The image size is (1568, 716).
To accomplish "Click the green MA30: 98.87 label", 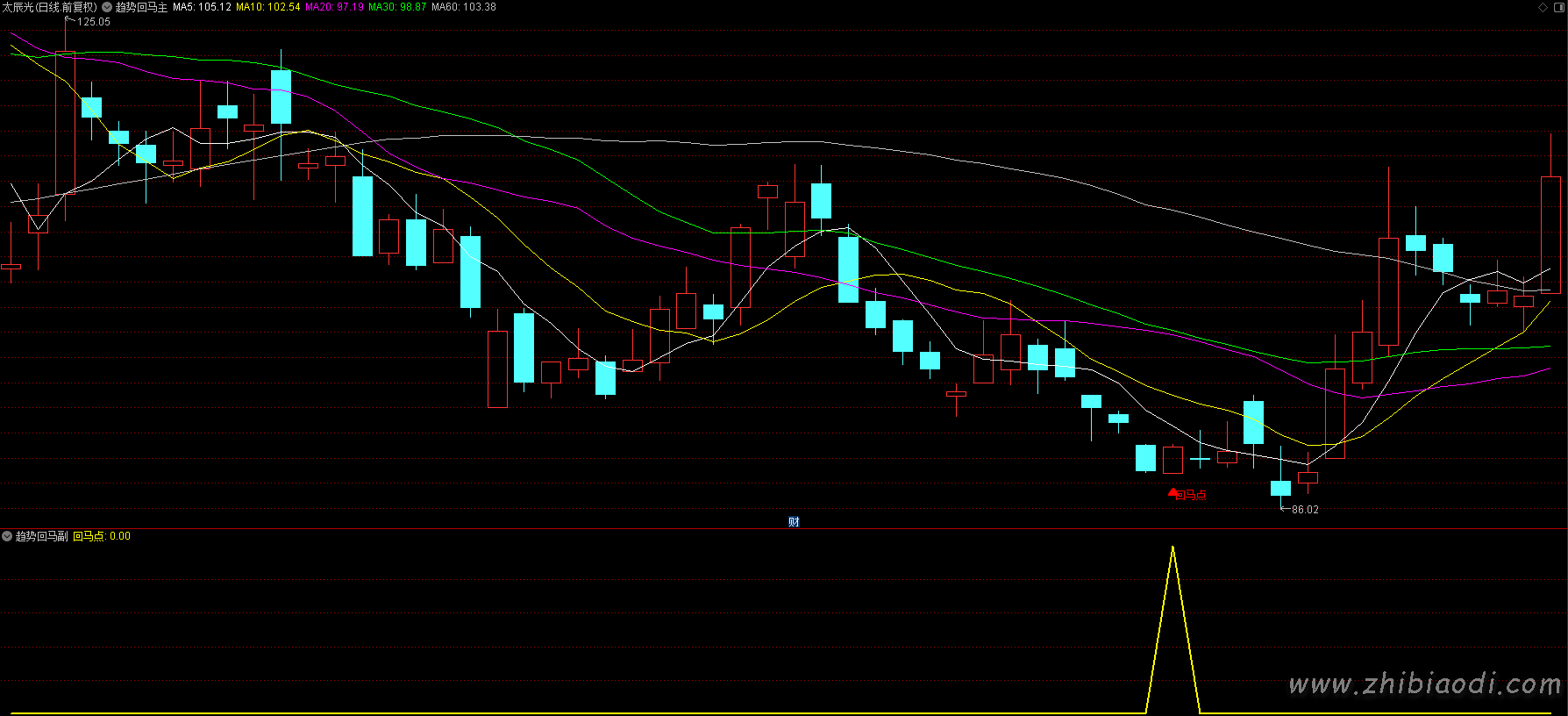I will point(397,7).
